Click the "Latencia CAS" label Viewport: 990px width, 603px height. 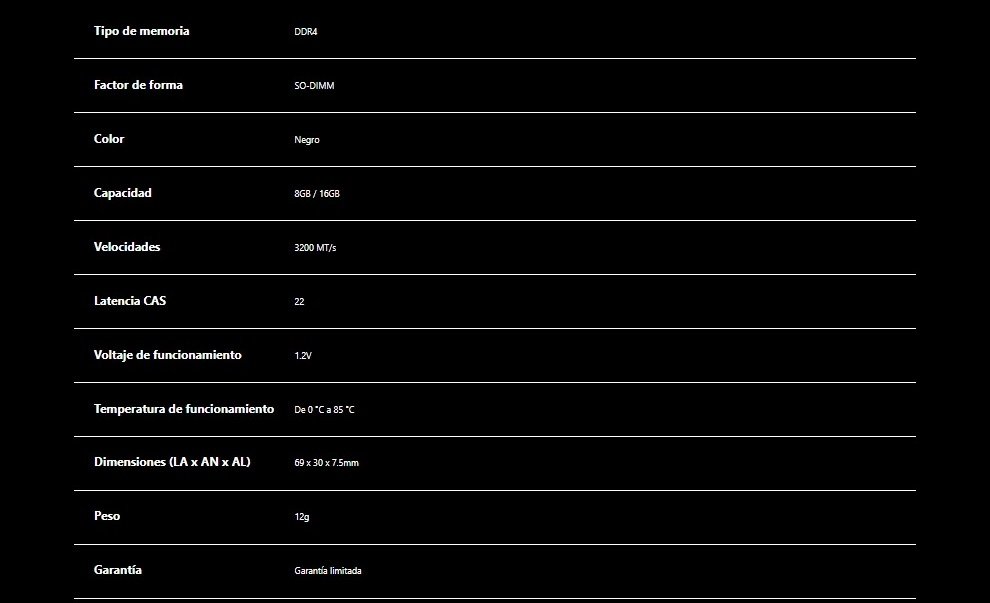130,301
